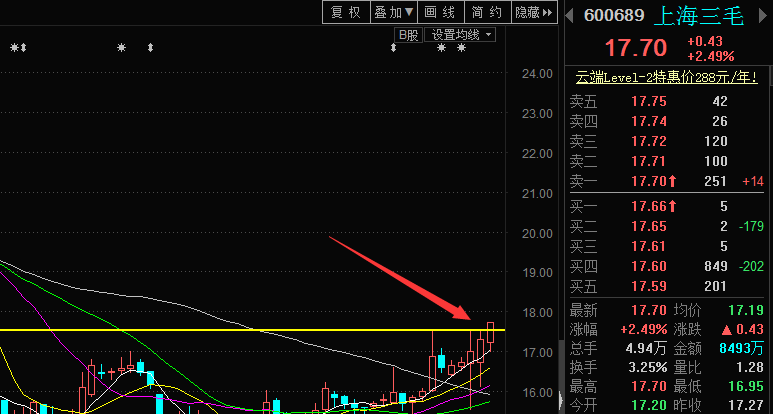Click the 今开 value 17.20
Image resolution: width=773 pixels, height=414 pixels.
(x=649, y=405)
